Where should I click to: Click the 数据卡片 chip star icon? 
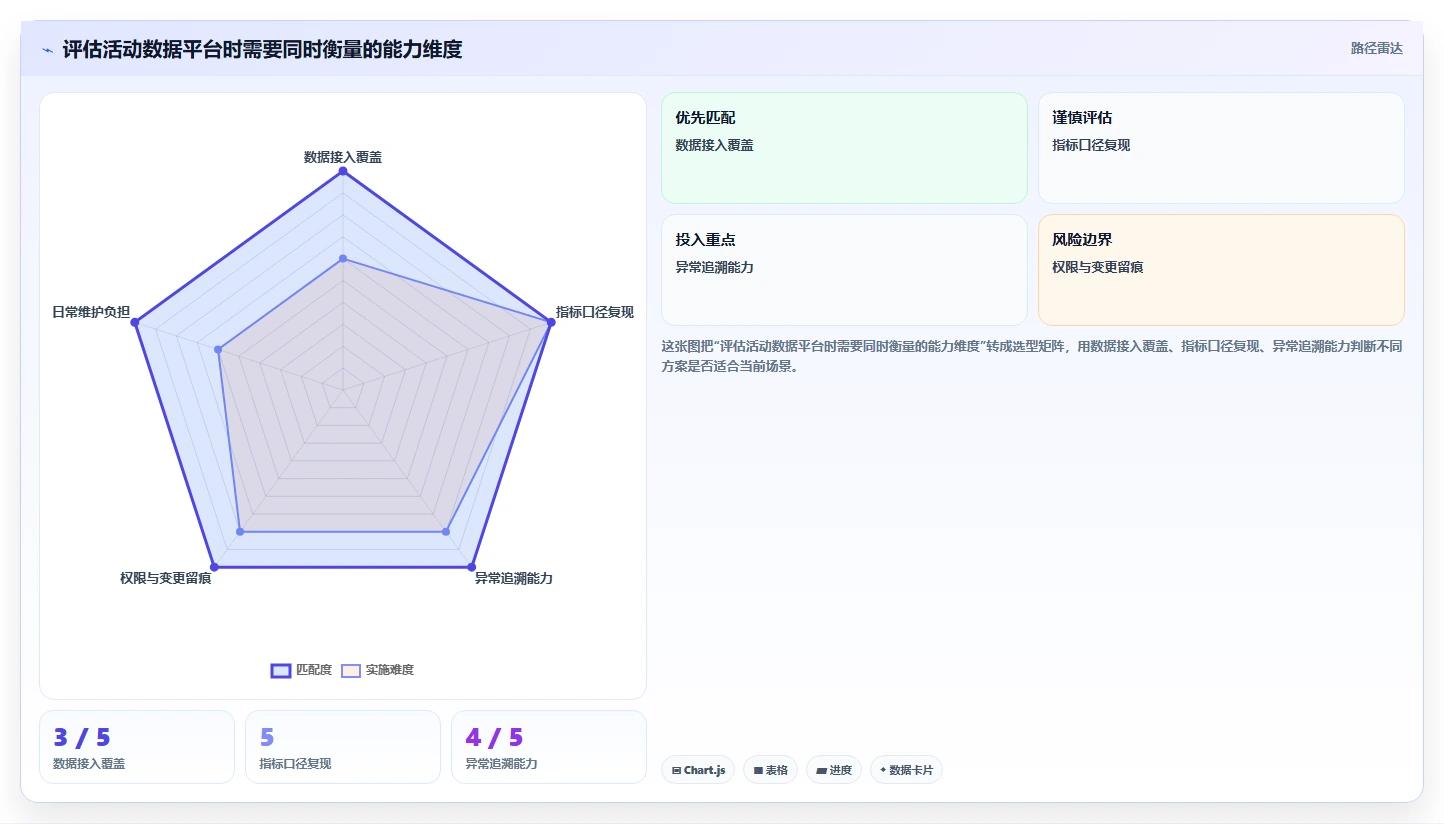point(883,770)
